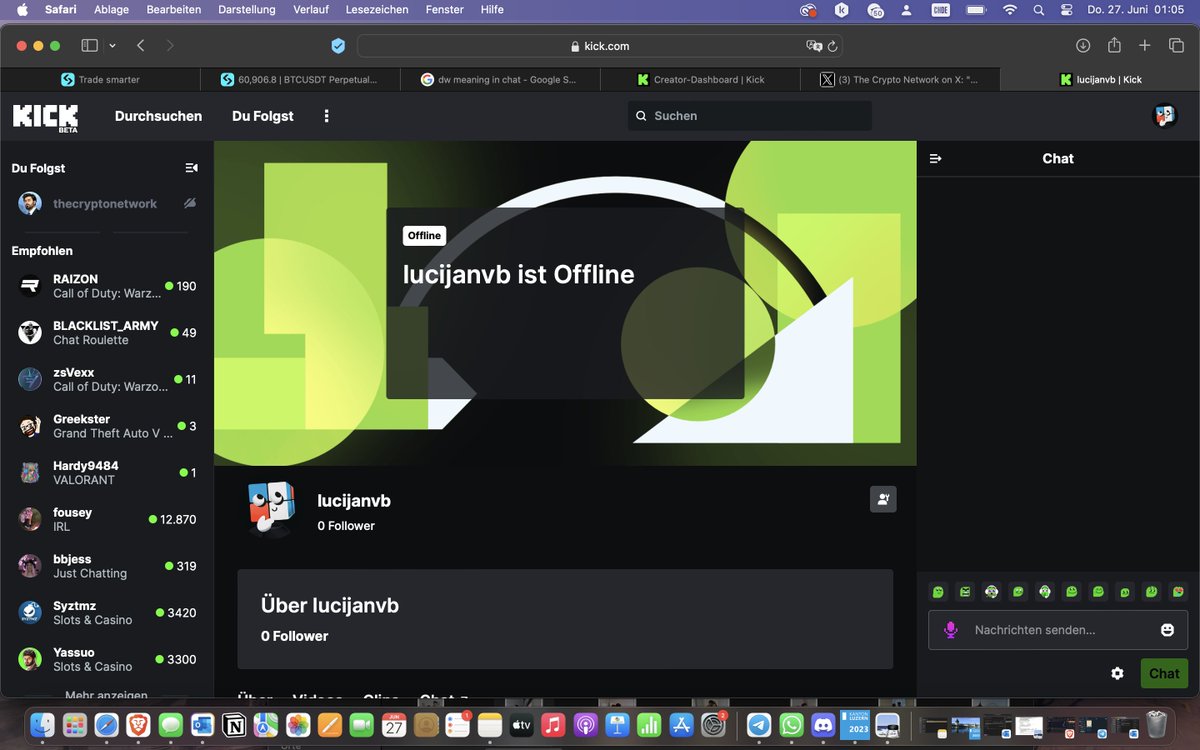This screenshot has height=750, width=1200.
Task: Click the Wi-Fi menu bar icon
Action: 1010,9
